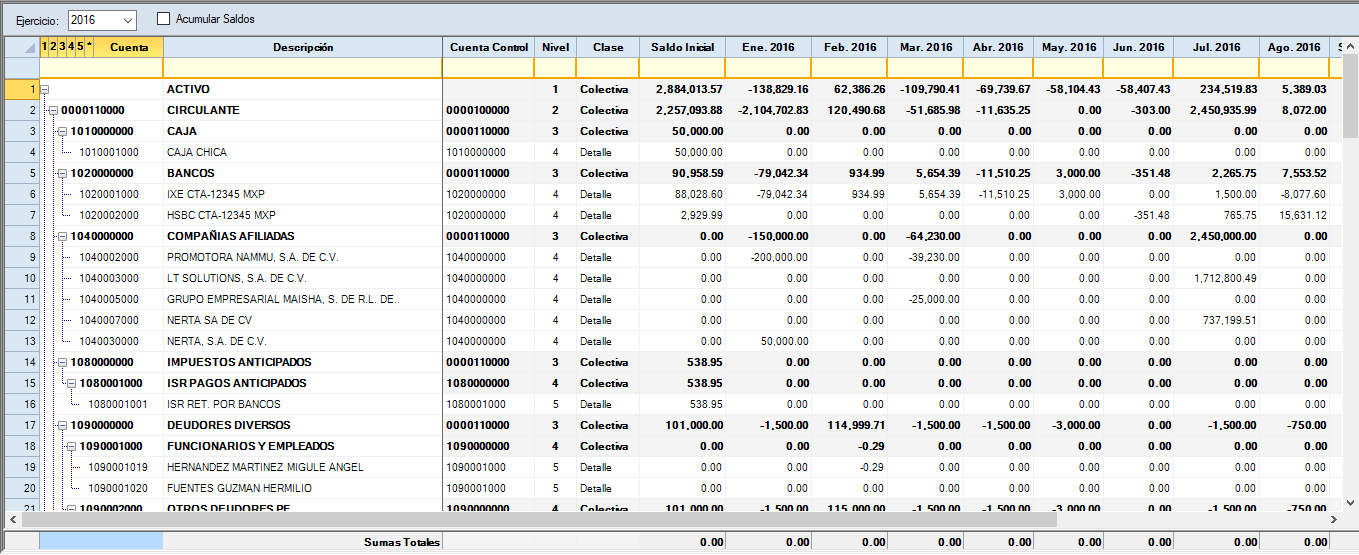Click outline level 2 button in header

pyautogui.click(x=53, y=47)
